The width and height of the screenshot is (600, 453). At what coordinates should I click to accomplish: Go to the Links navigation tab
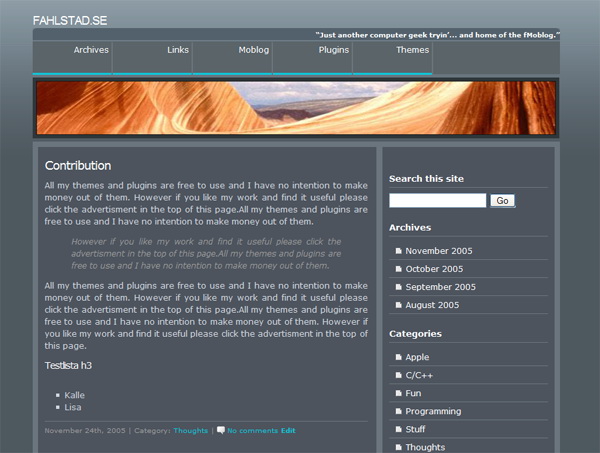178,50
